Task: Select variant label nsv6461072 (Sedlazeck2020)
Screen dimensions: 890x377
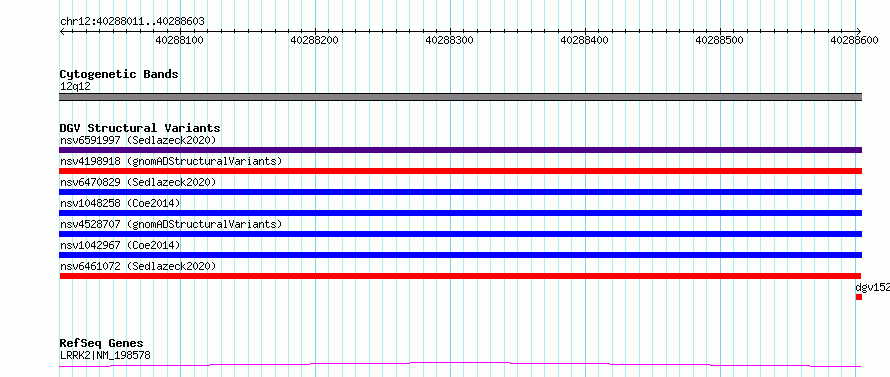Action: (138, 266)
